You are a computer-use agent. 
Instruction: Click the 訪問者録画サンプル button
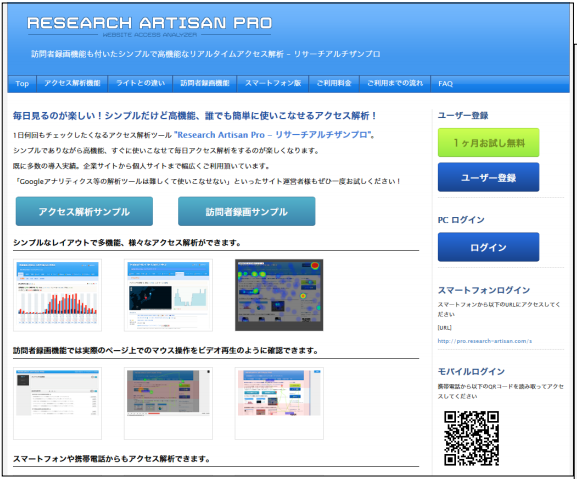(247, 212)
